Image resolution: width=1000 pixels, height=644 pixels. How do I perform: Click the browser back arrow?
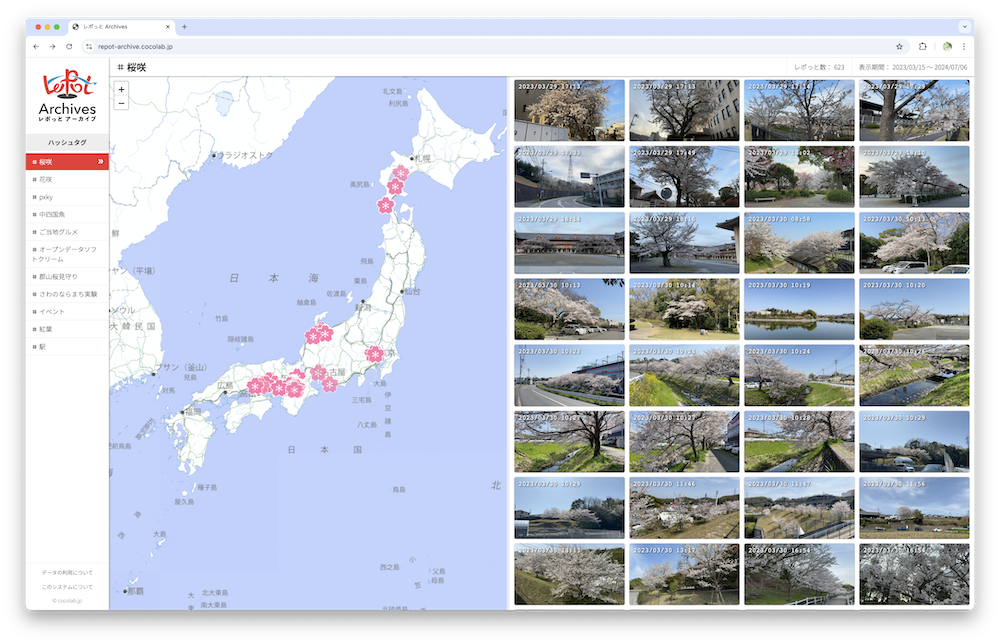(x=37, y=47)
